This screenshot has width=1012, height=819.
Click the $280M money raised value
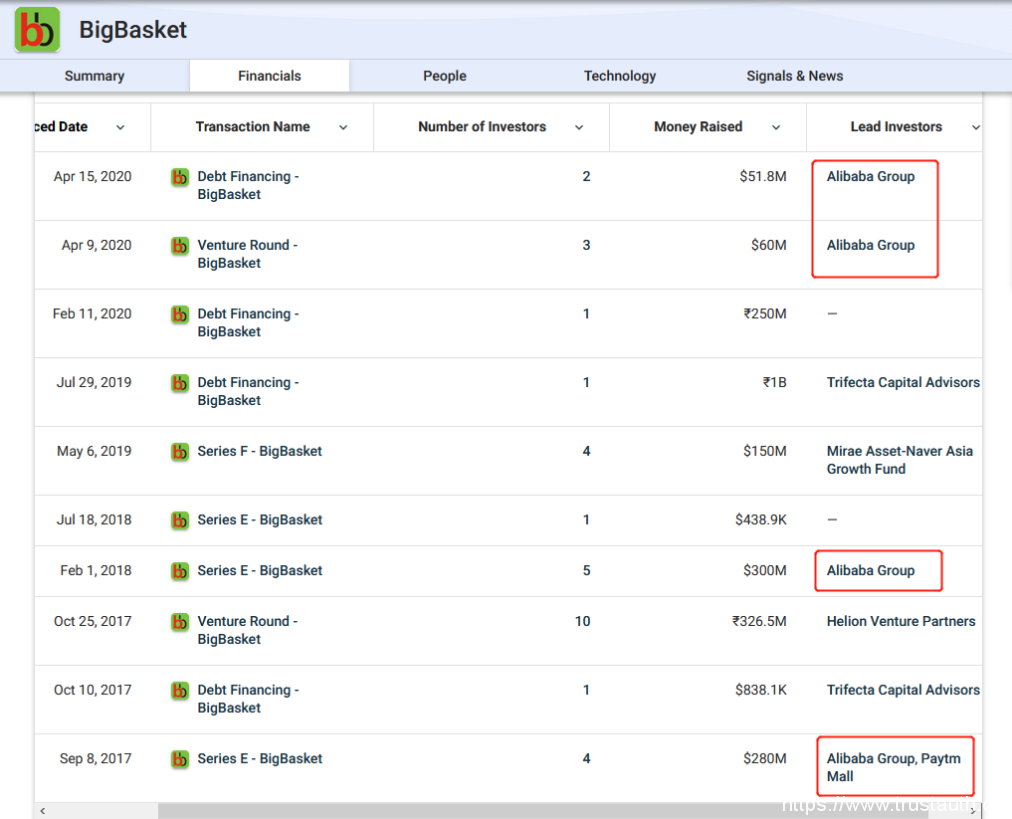[x=764, y=758]
